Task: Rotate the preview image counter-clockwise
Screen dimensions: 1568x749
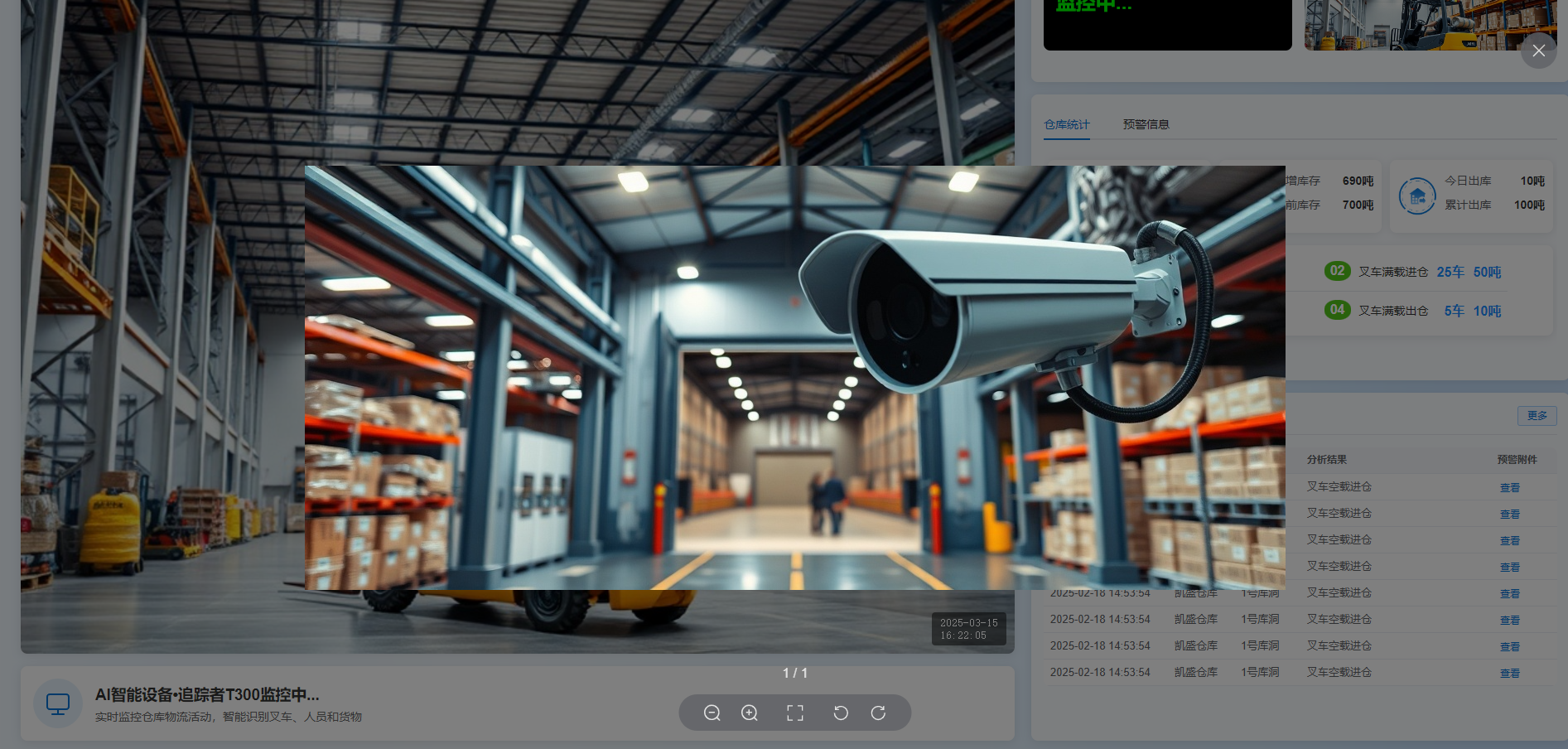Action: point(841,713)
